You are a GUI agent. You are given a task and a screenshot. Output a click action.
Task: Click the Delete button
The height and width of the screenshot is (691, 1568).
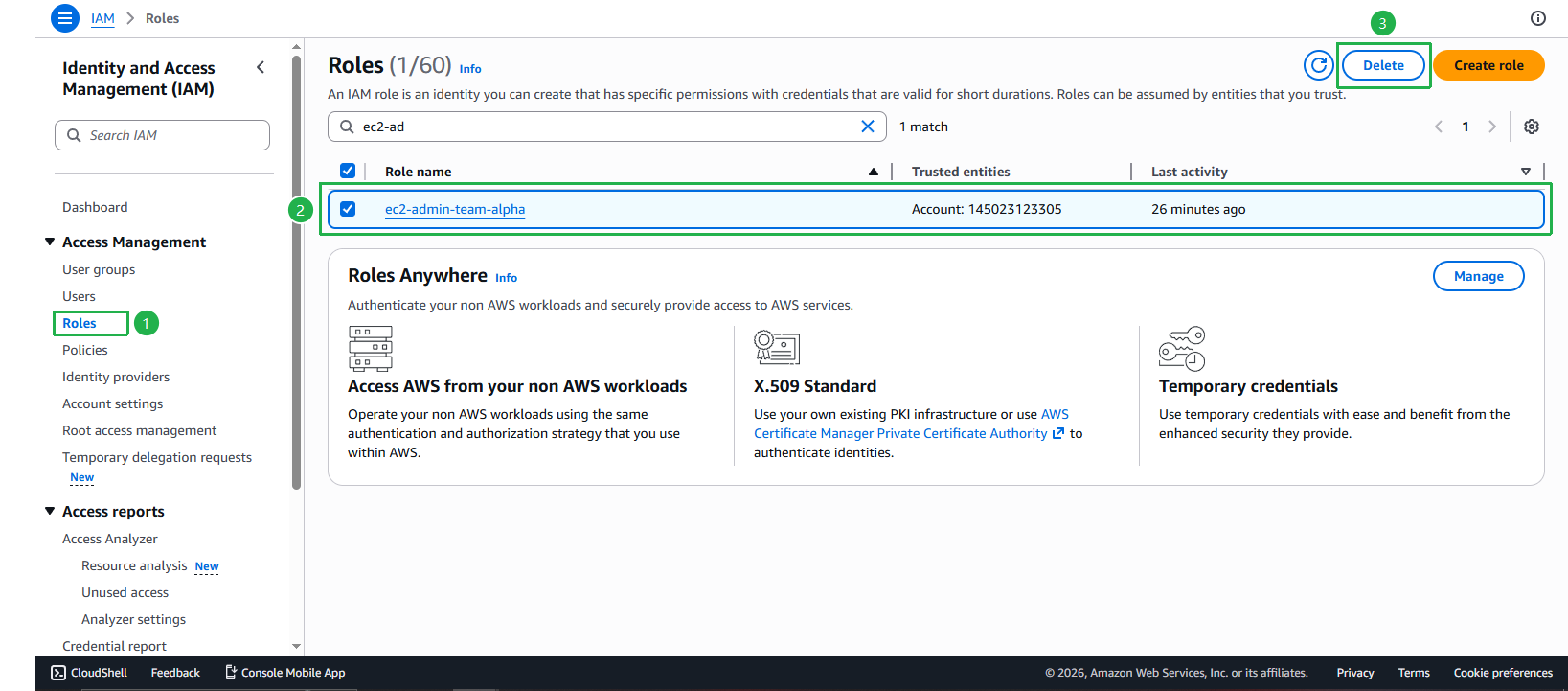1383,65
